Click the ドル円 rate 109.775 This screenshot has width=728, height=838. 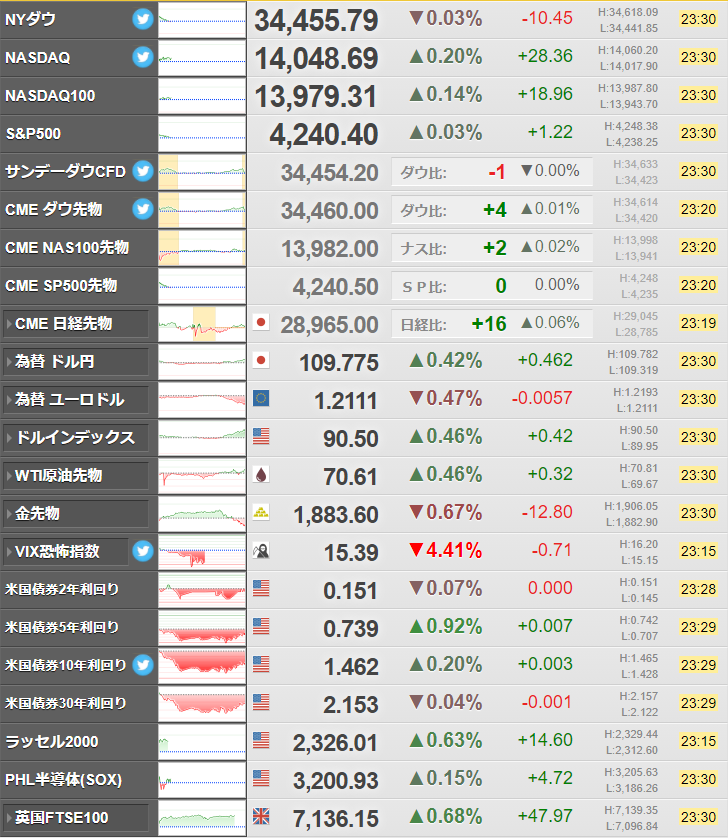[339, 363]
